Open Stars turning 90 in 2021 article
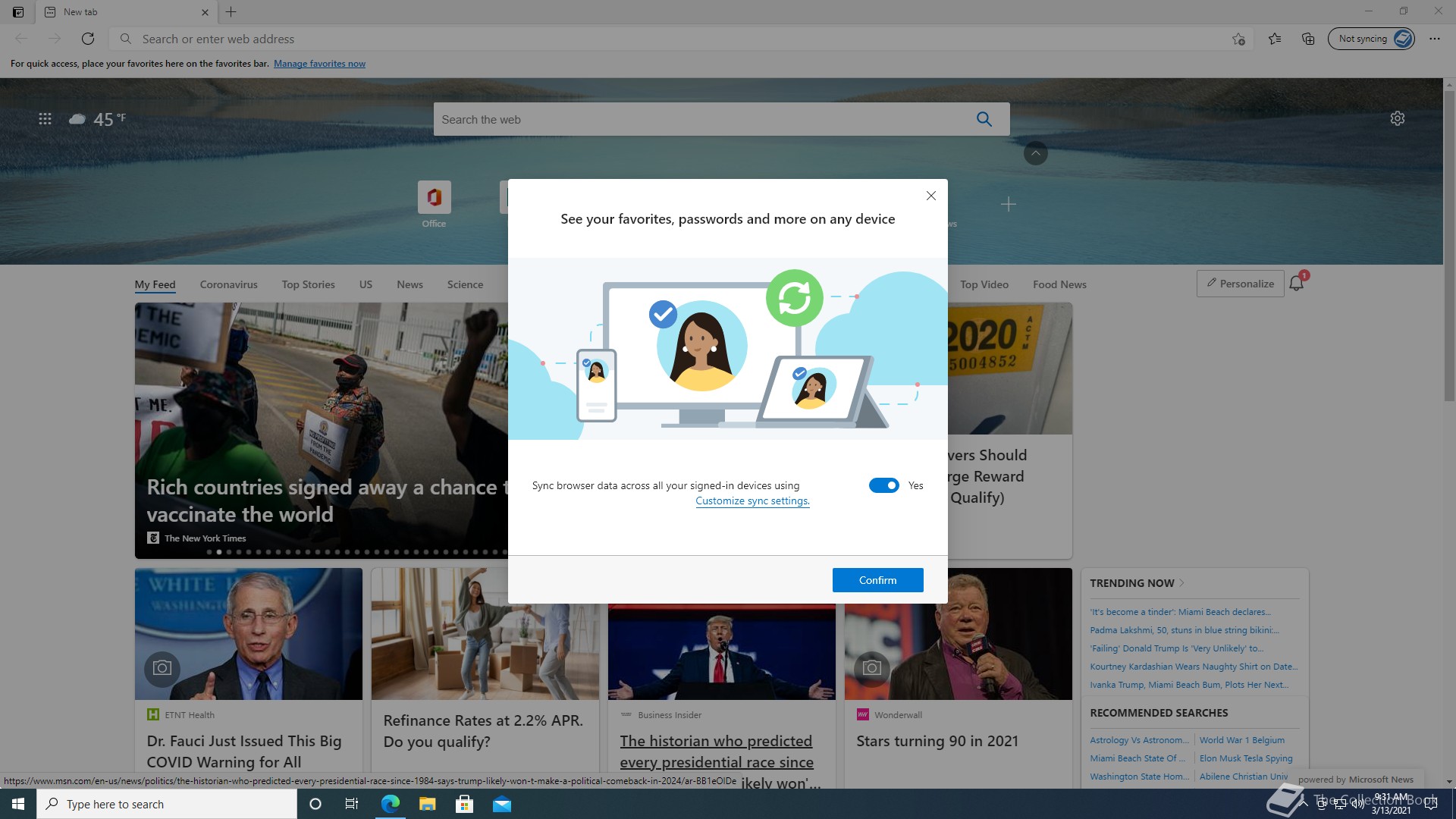The image size is (1456, 819). click(937, 741)
